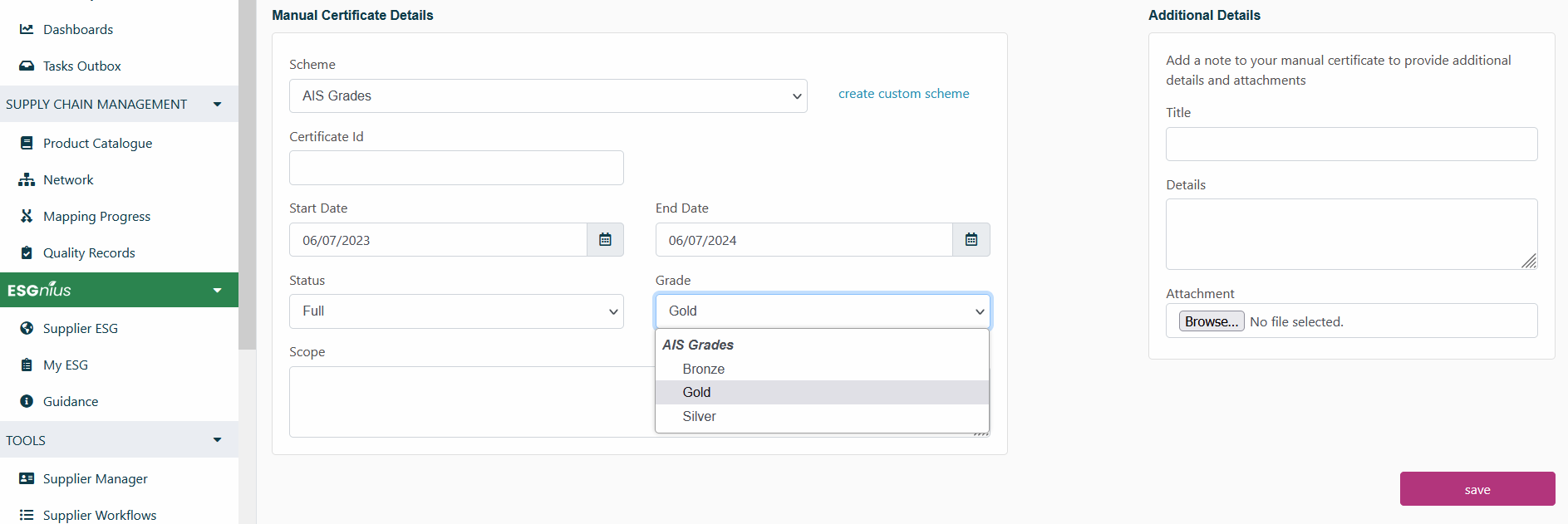The height and width of the screenshot is (524, 1568).
Task: Collapse the Tools sidebar section
Action: click(217, 440)
